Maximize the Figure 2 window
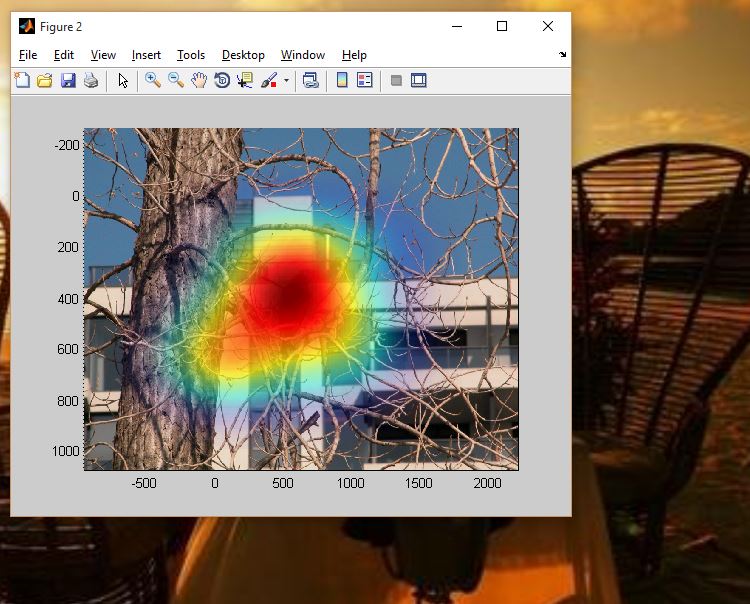Image resolution: width=750 pixels, height=604 pixels. pos(502,26)
